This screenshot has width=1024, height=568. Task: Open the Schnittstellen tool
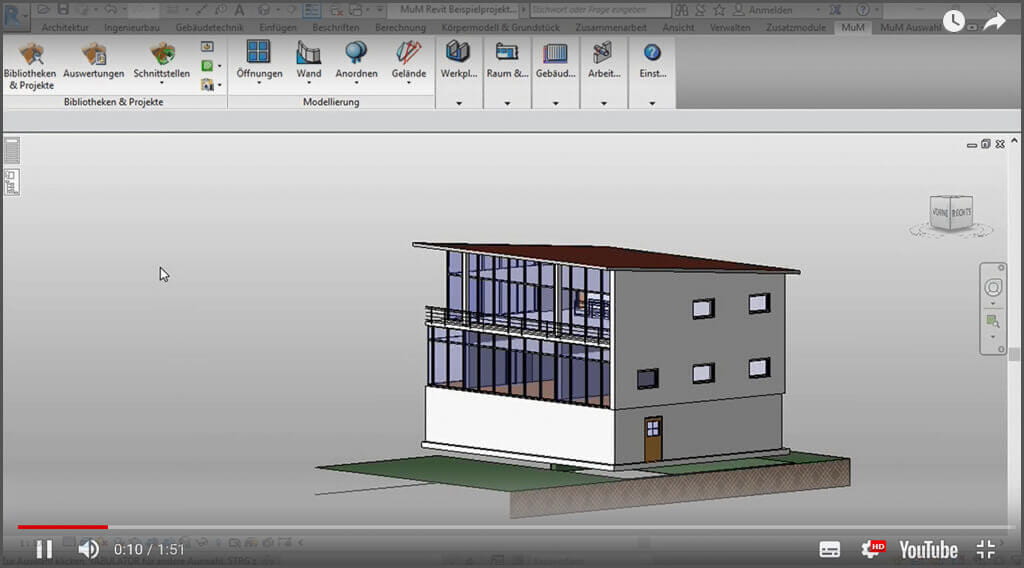[x=161, y=62]
